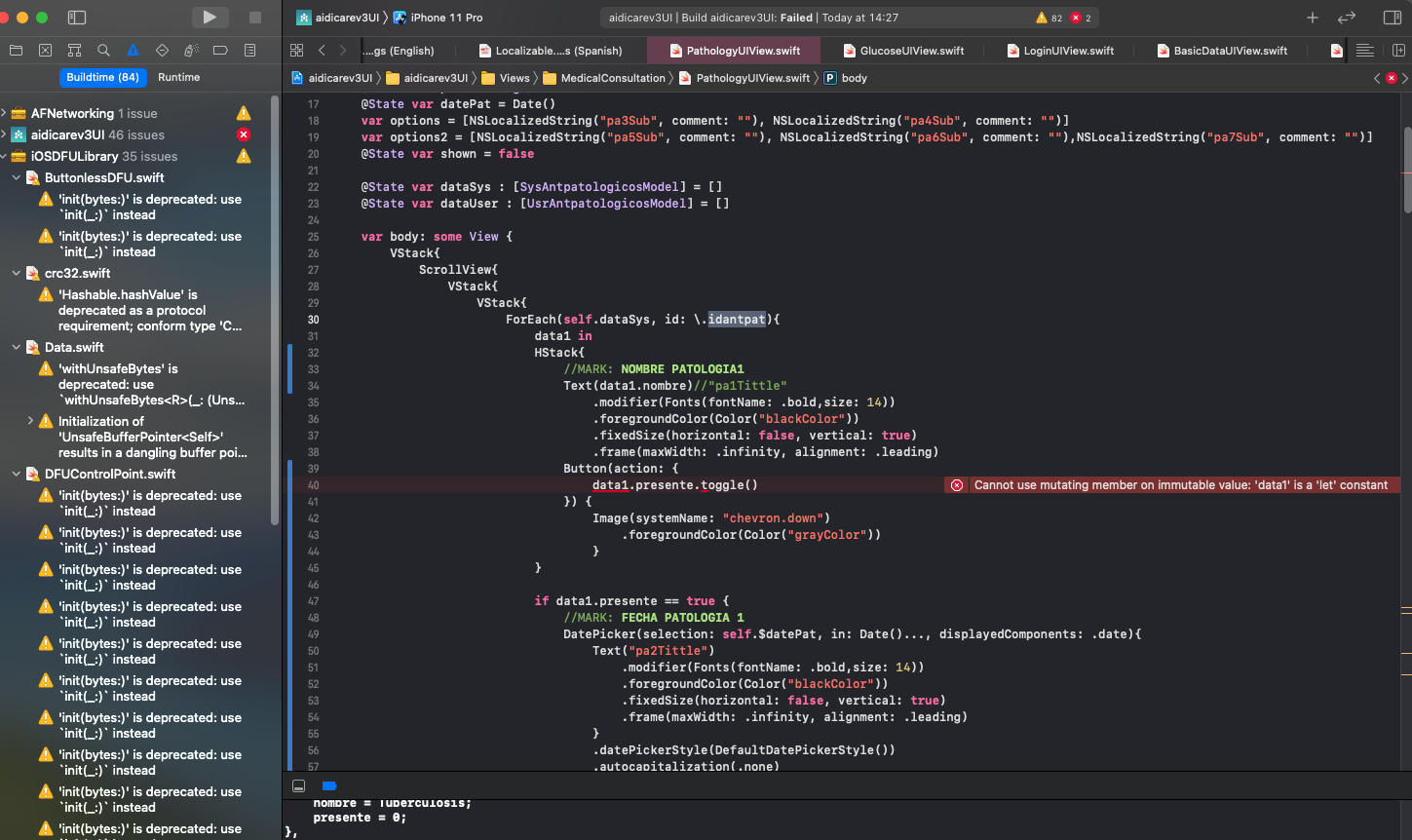Click jump bar red error indicator
The height and width of the screenshot is (840, 1412).
click(x=1392, y=78)
